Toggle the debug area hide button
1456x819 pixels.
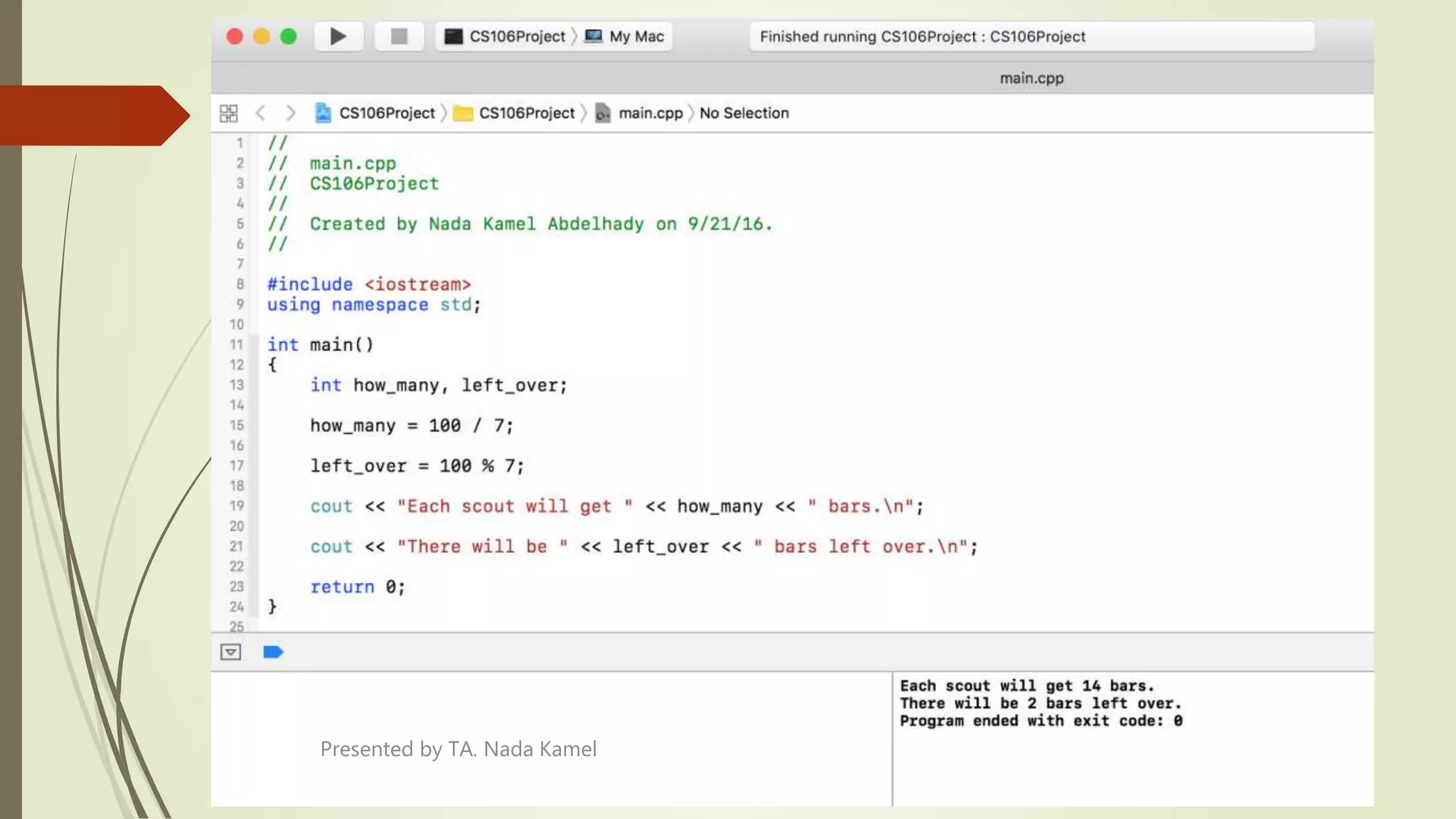click(x=230, y=652)
